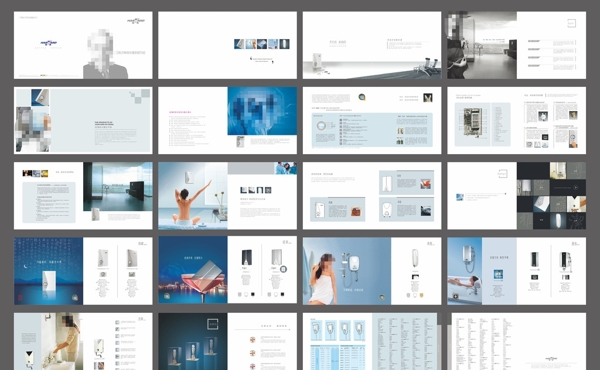The height and width of the screenshot is (370, 600).
Task: Open the bathtub and wall heater spread
Action: (517, 271)
